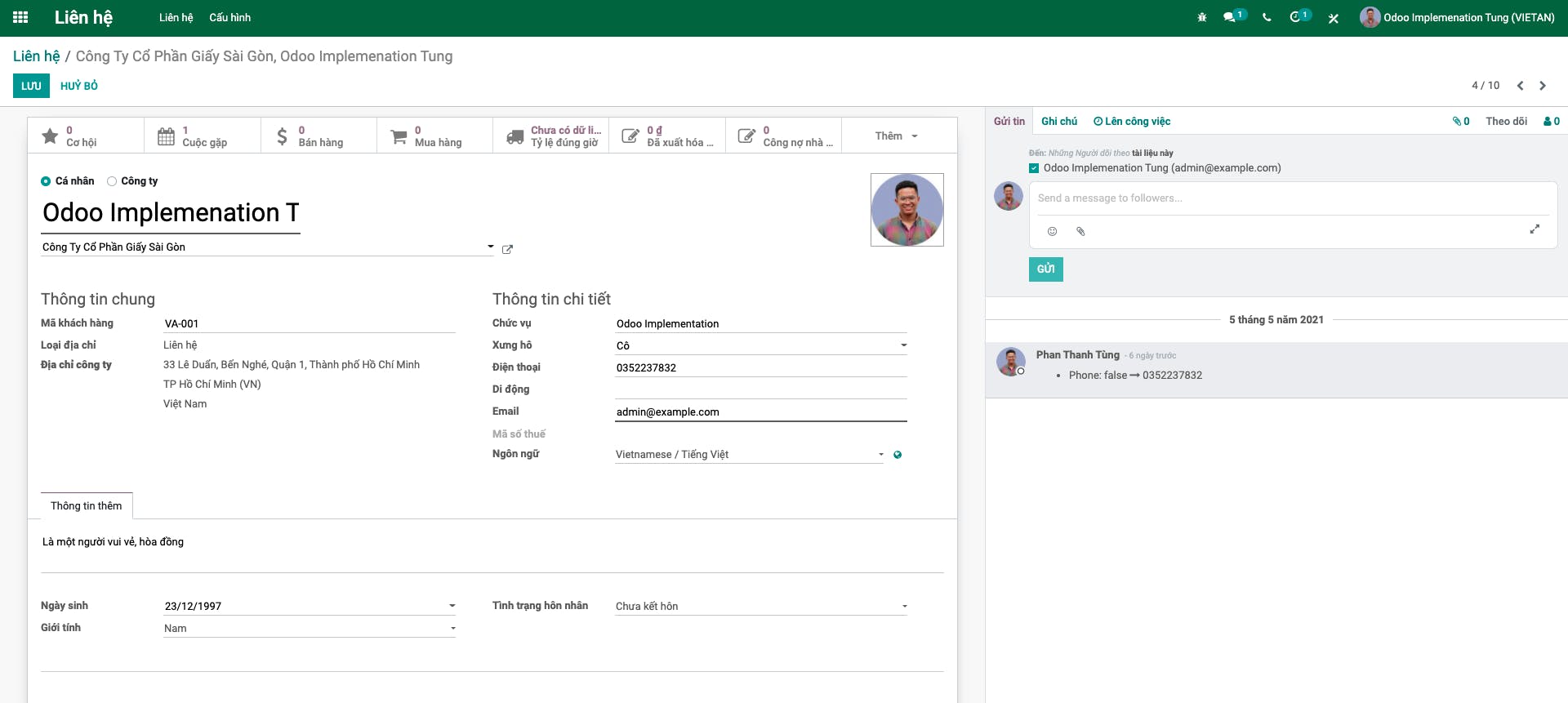Click the Email input field
Image resolution: width=1568 pixels, height=703 pixels.
coord(761,412)
